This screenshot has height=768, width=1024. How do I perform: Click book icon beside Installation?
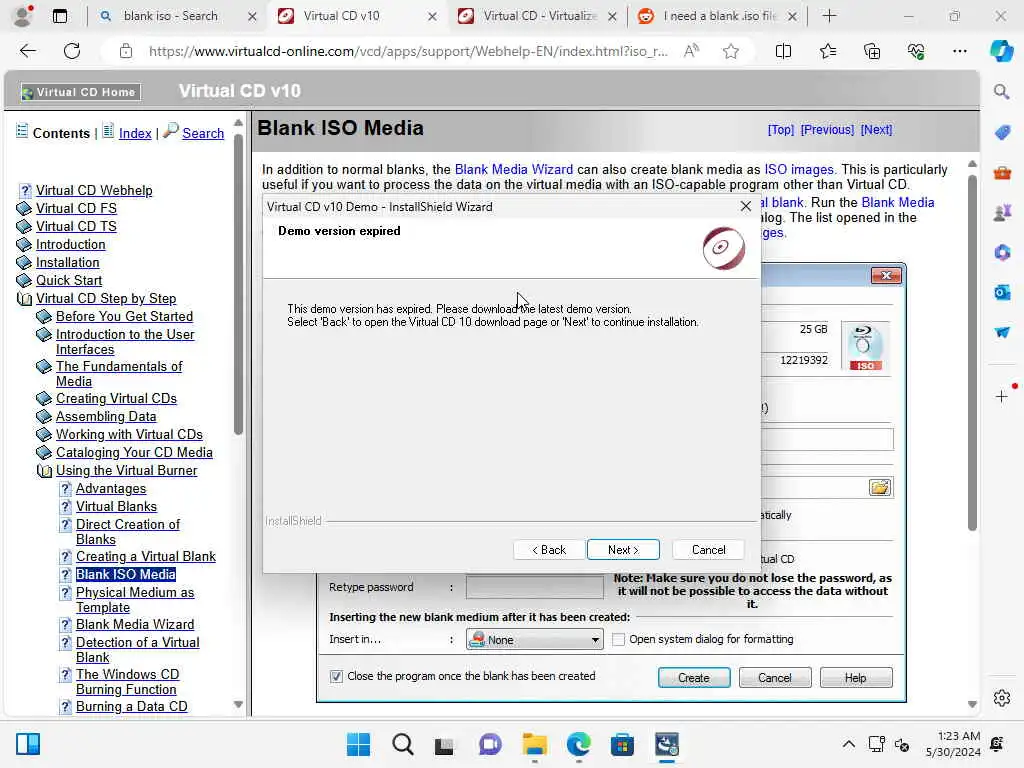(24, 263)
